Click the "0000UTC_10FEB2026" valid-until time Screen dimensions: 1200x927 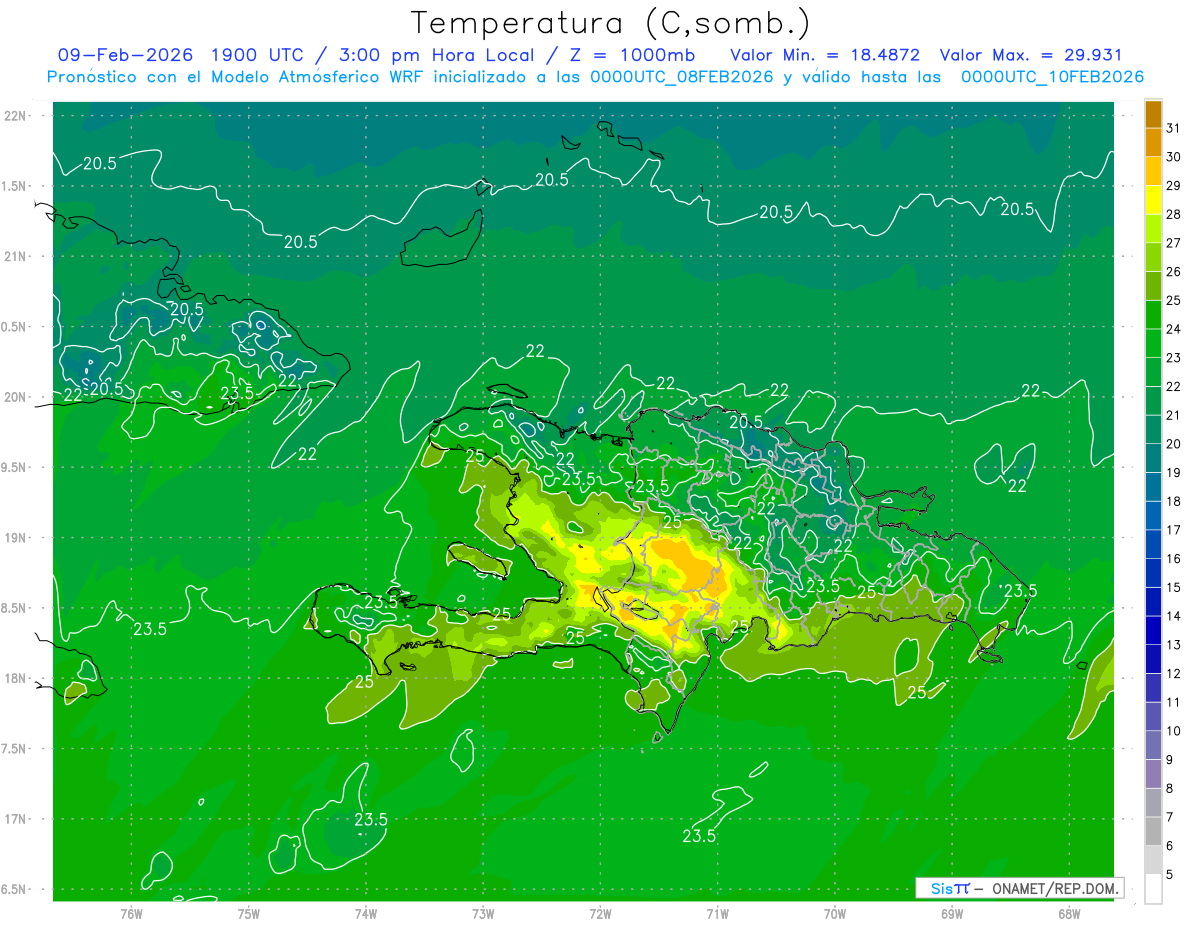click(1052, 77)
